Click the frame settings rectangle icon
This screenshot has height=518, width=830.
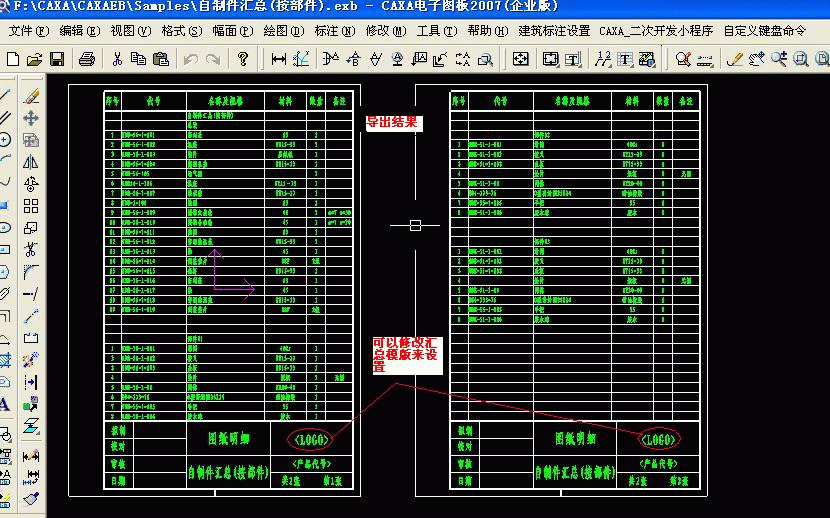coord(551,59)
